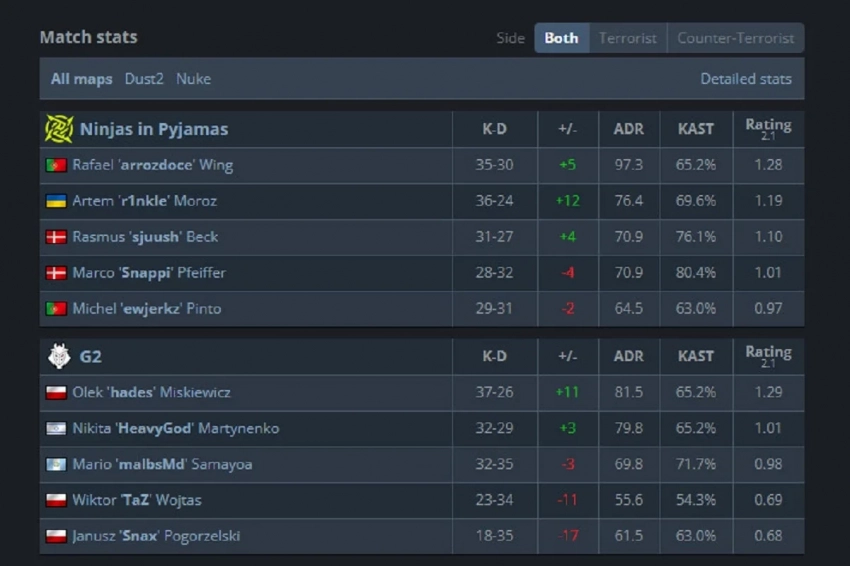This screenshot has height=566, width=850.
Task: Open Rafael 'arrozdoce' Wing player profile
Action: tap(152, 165)
